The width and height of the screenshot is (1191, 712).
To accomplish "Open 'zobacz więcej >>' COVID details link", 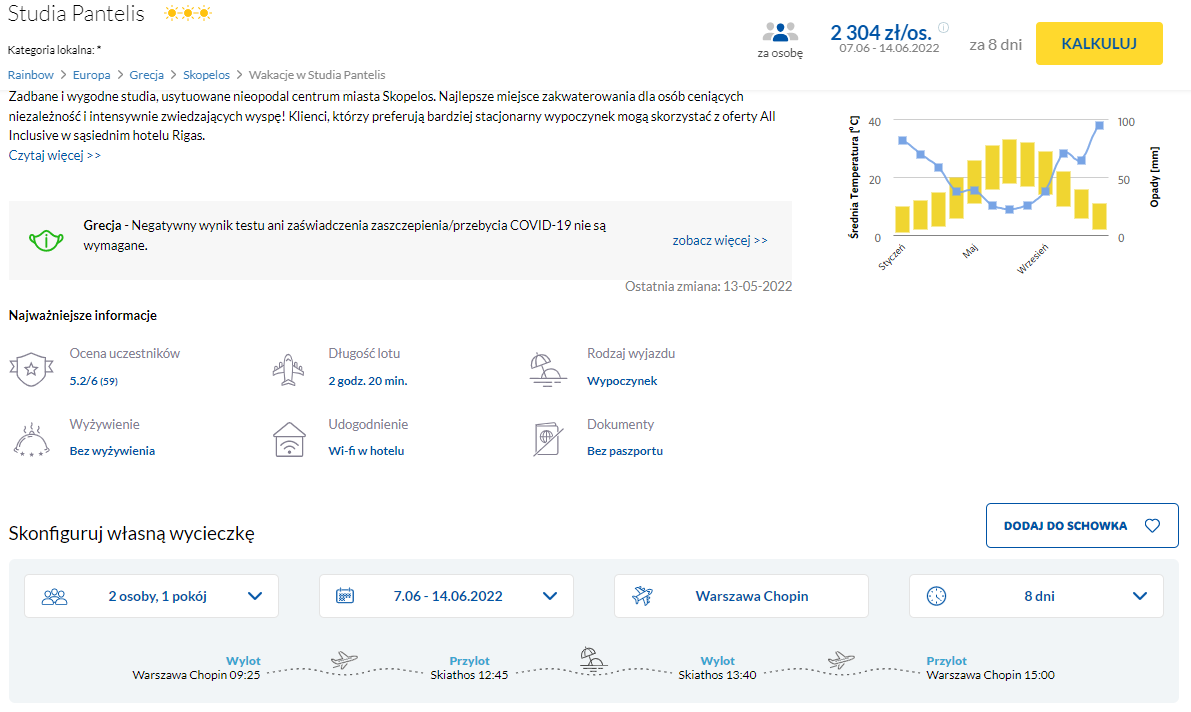I will pyautogui.click(x=720, y=241).
